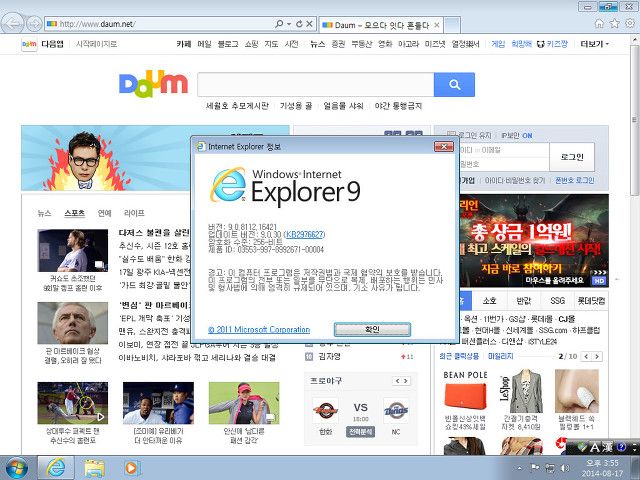This screenshot has width=640, height=480.
Task: Go to next shopping page arrow beside 2/10
Action: pos(597,357)
